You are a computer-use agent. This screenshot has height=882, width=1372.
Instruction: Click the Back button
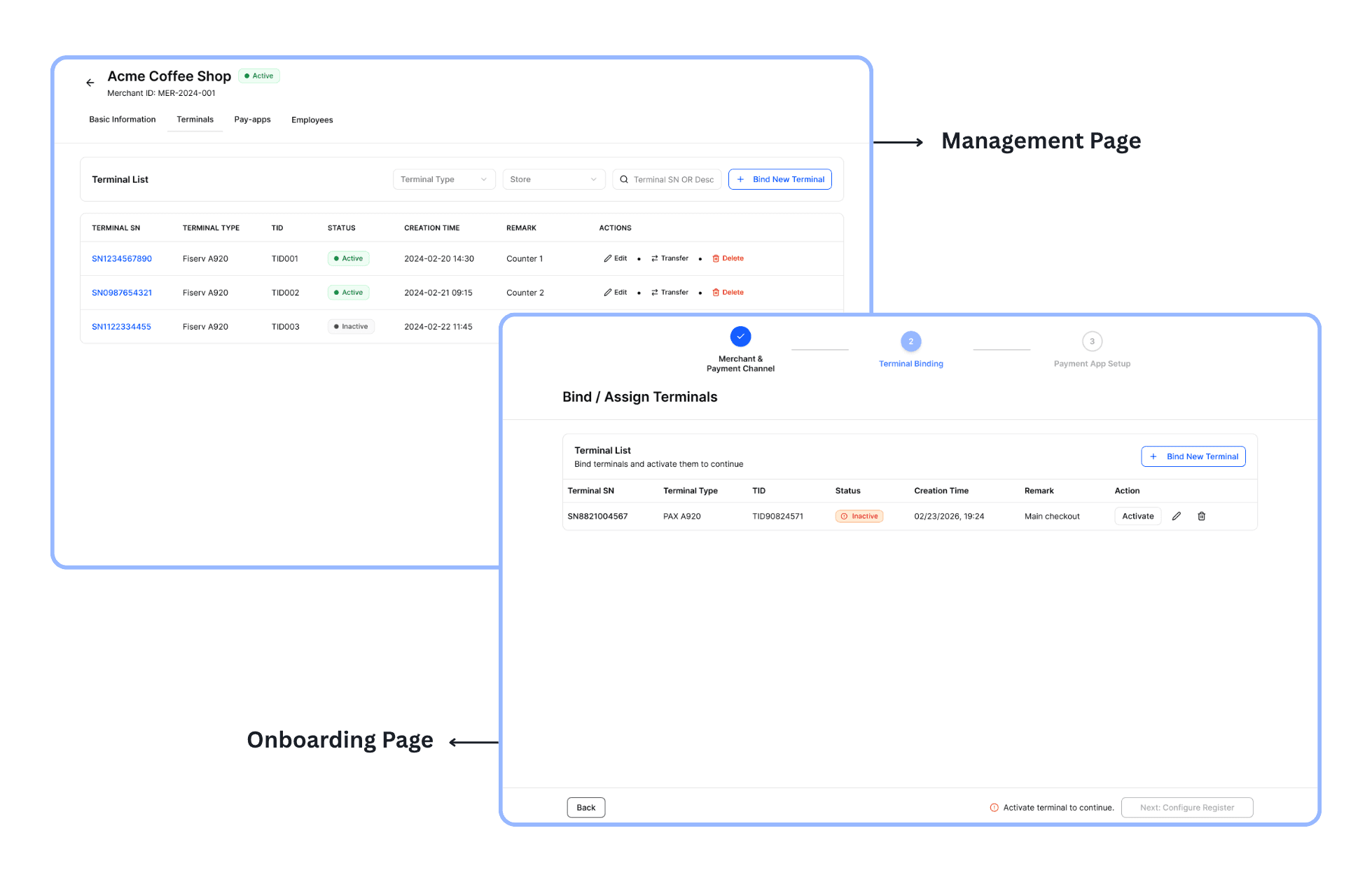pos(586,808)
